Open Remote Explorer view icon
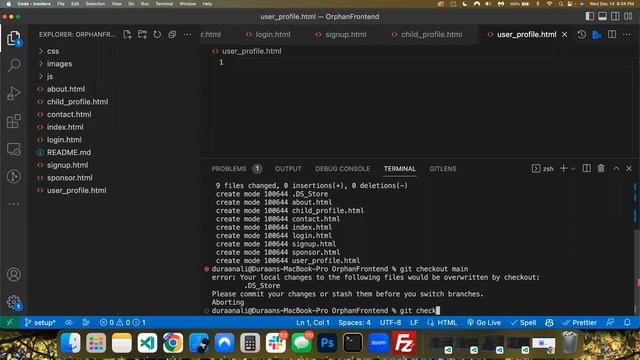This screenshot has width=640, height=360. [14, 149]
